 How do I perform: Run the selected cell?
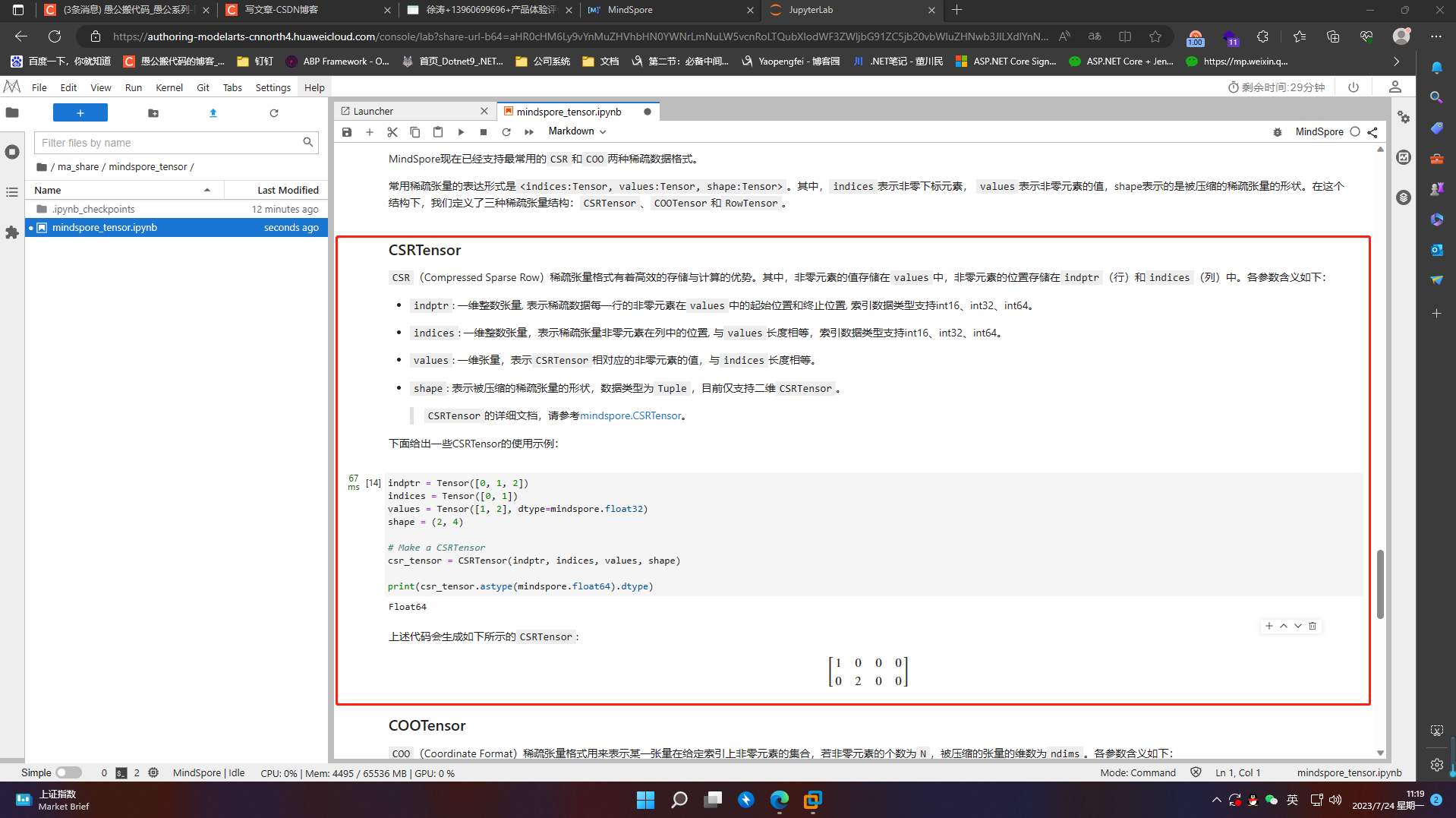[x=461, y=132]
